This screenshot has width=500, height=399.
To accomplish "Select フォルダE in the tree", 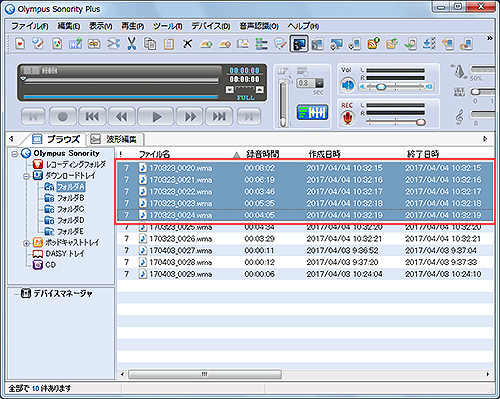I will pyautogui.click(x=71, y=231).
